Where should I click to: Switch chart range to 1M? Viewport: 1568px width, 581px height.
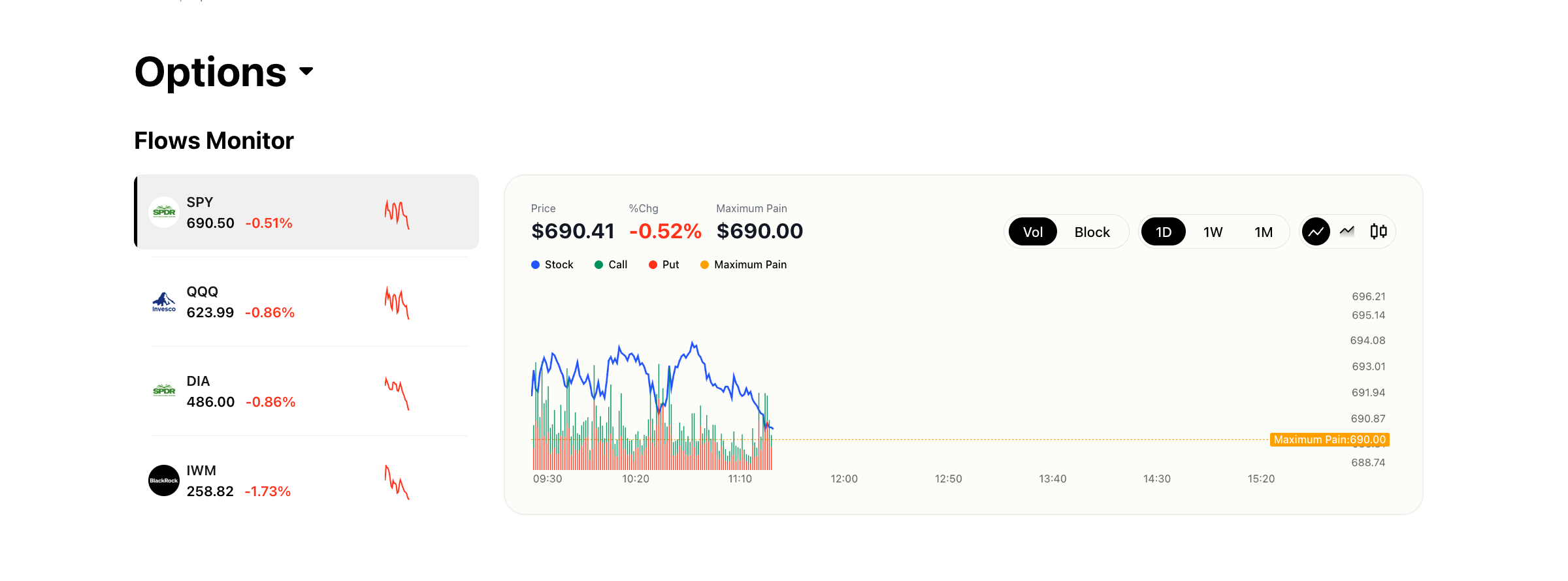coord(1264,232)
